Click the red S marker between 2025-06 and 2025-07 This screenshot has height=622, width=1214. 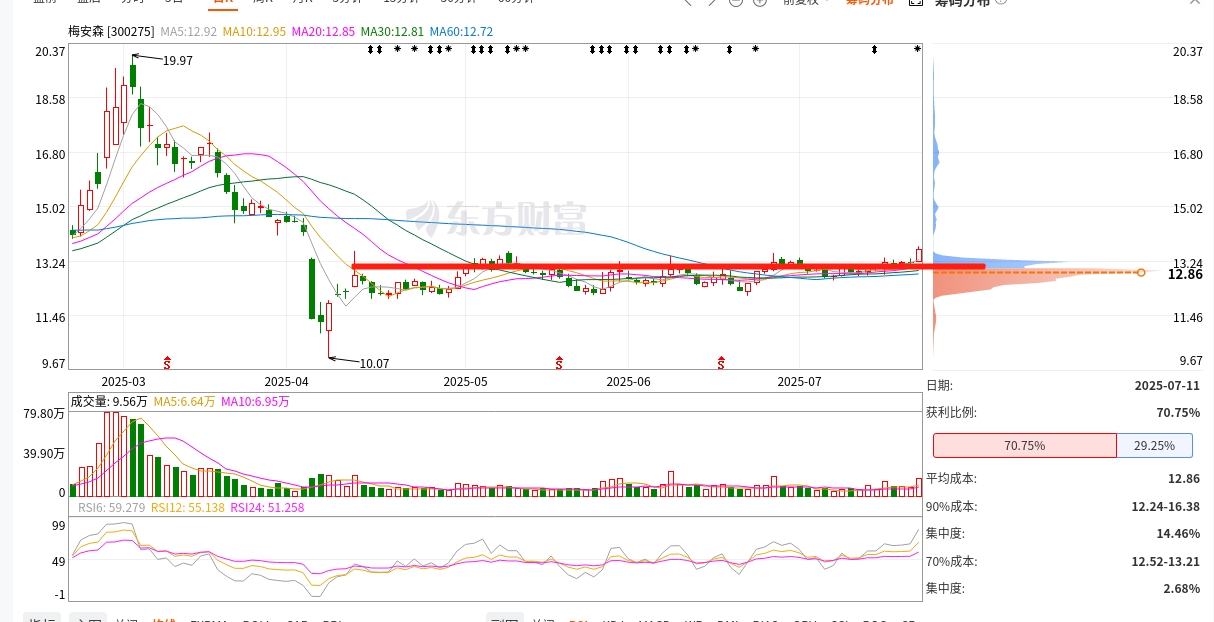pos(721,361)
